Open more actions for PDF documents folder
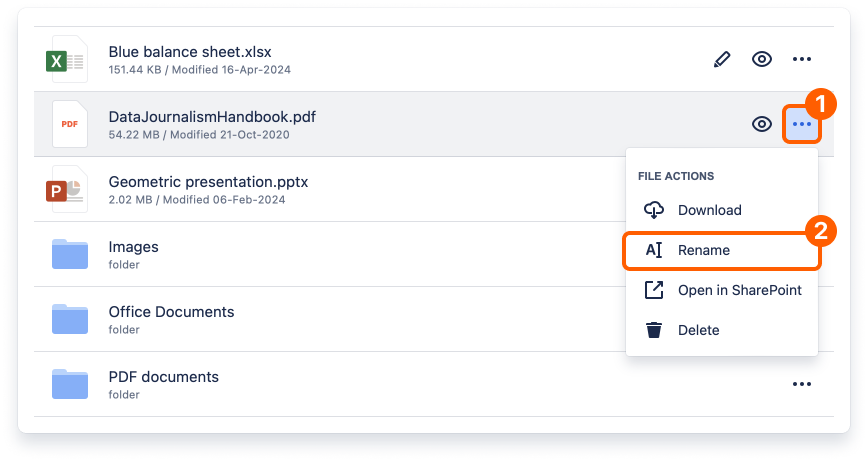Viewport: 868px width, 461px height. (x=802, y=384)
